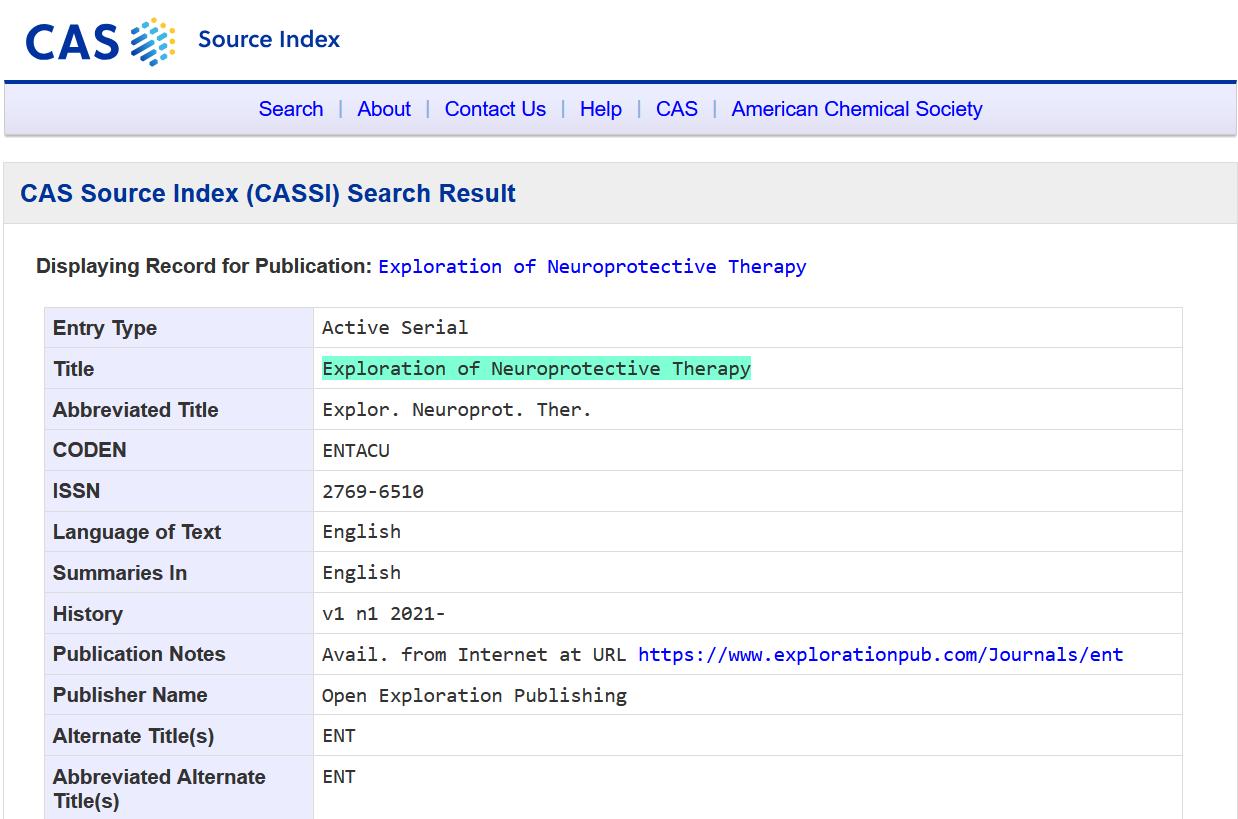Click publication name Exploration of Neuroprotective Therapy in the heading
Image resolution: width=1238 pixels, height=819 pixels.
pos(592,267)
